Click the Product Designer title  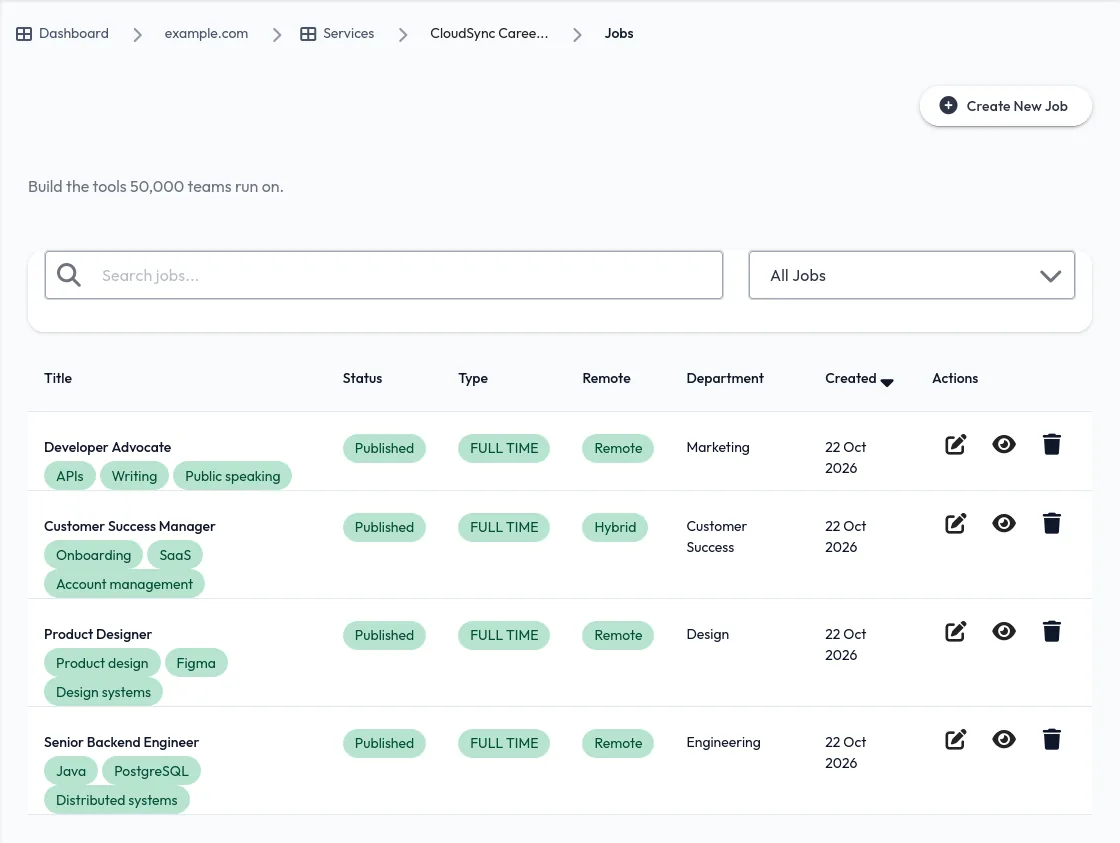coord(98,634)
